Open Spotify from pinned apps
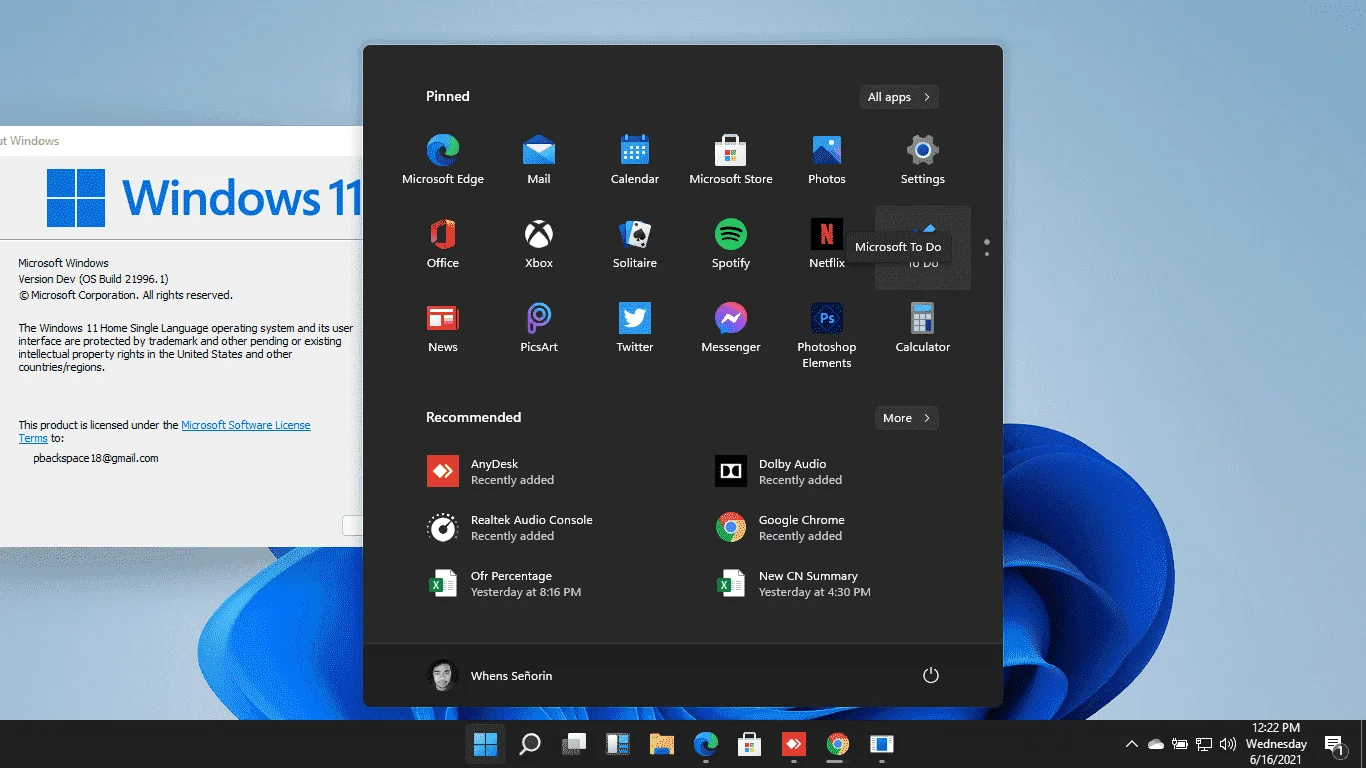The image size is (1366, 768). (731, 244)
